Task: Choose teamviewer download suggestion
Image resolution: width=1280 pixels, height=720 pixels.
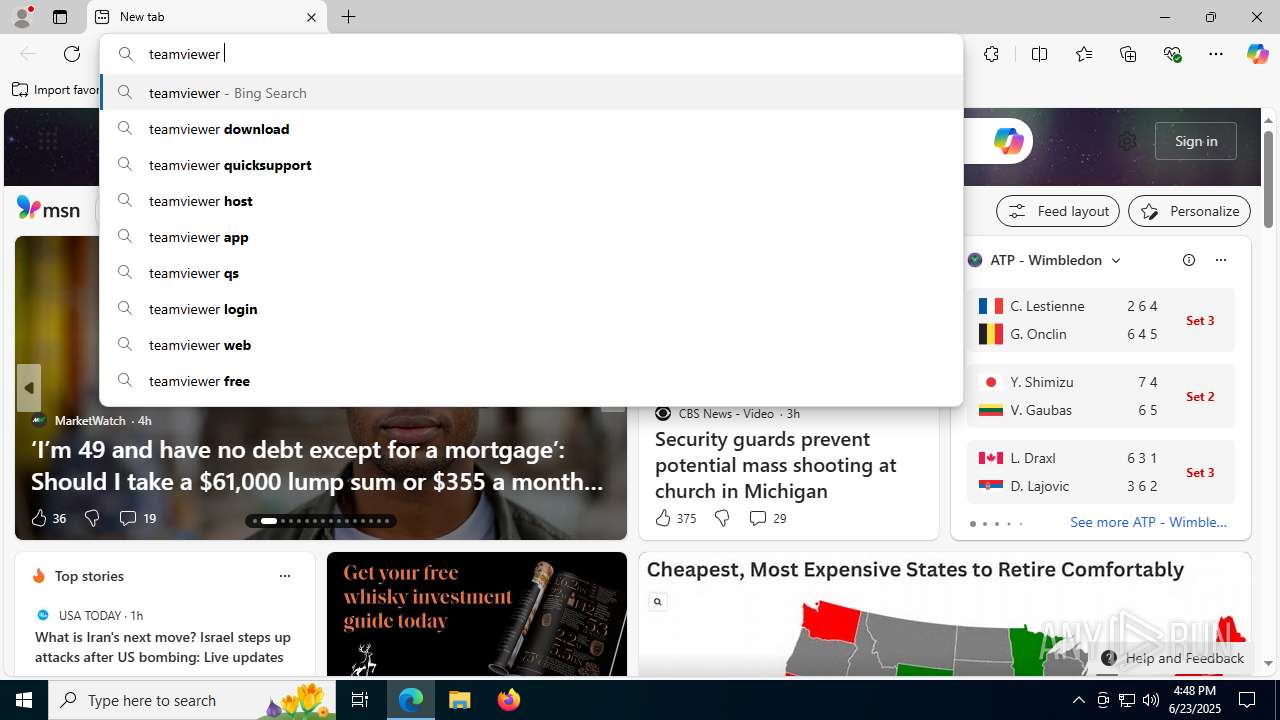Action: [531, 129]
